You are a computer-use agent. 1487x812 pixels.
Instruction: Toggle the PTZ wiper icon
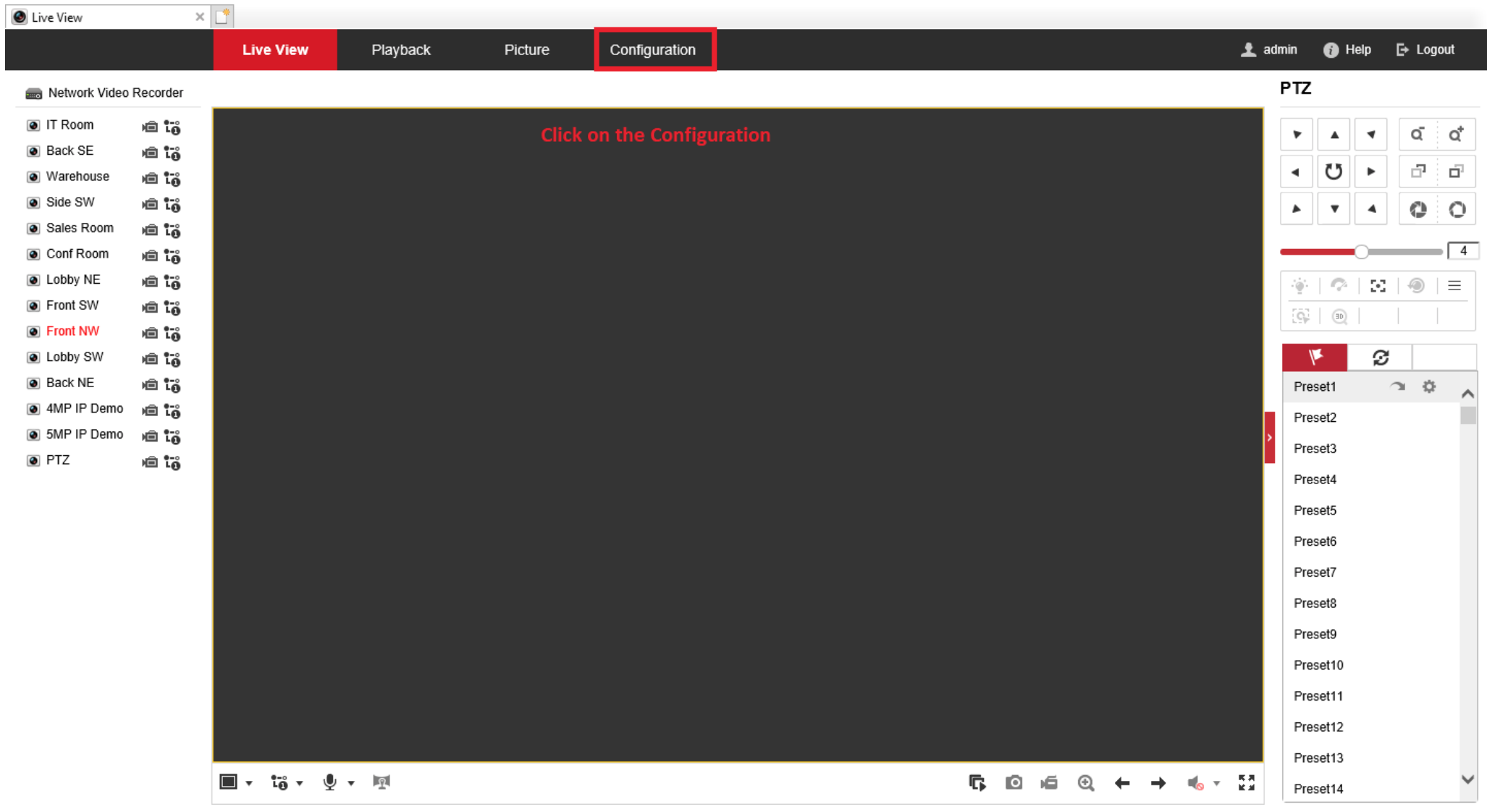pyautogui.click(x=1339, y=286)
